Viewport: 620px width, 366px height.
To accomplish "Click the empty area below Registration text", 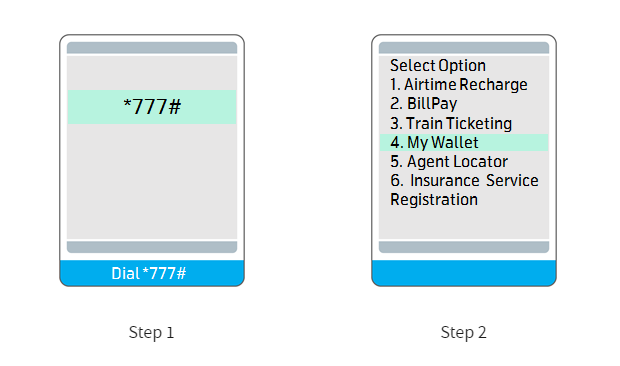I will (464, 224).
